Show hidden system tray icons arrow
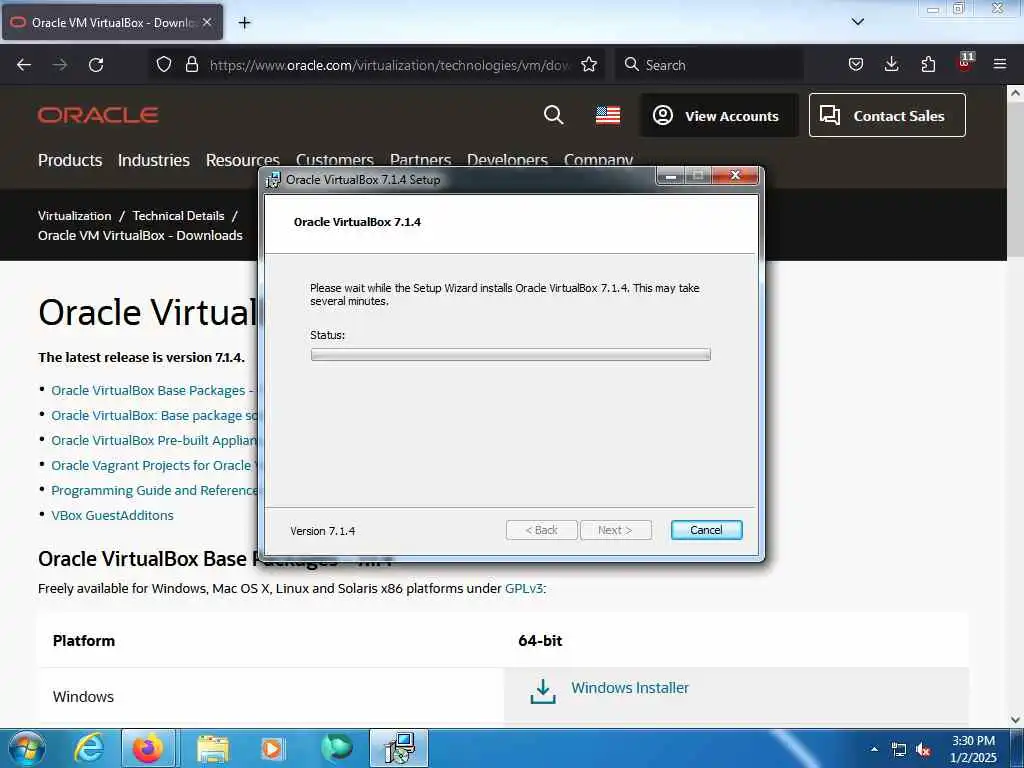This screenshot has height=768, width=1024. click(874, 749)
